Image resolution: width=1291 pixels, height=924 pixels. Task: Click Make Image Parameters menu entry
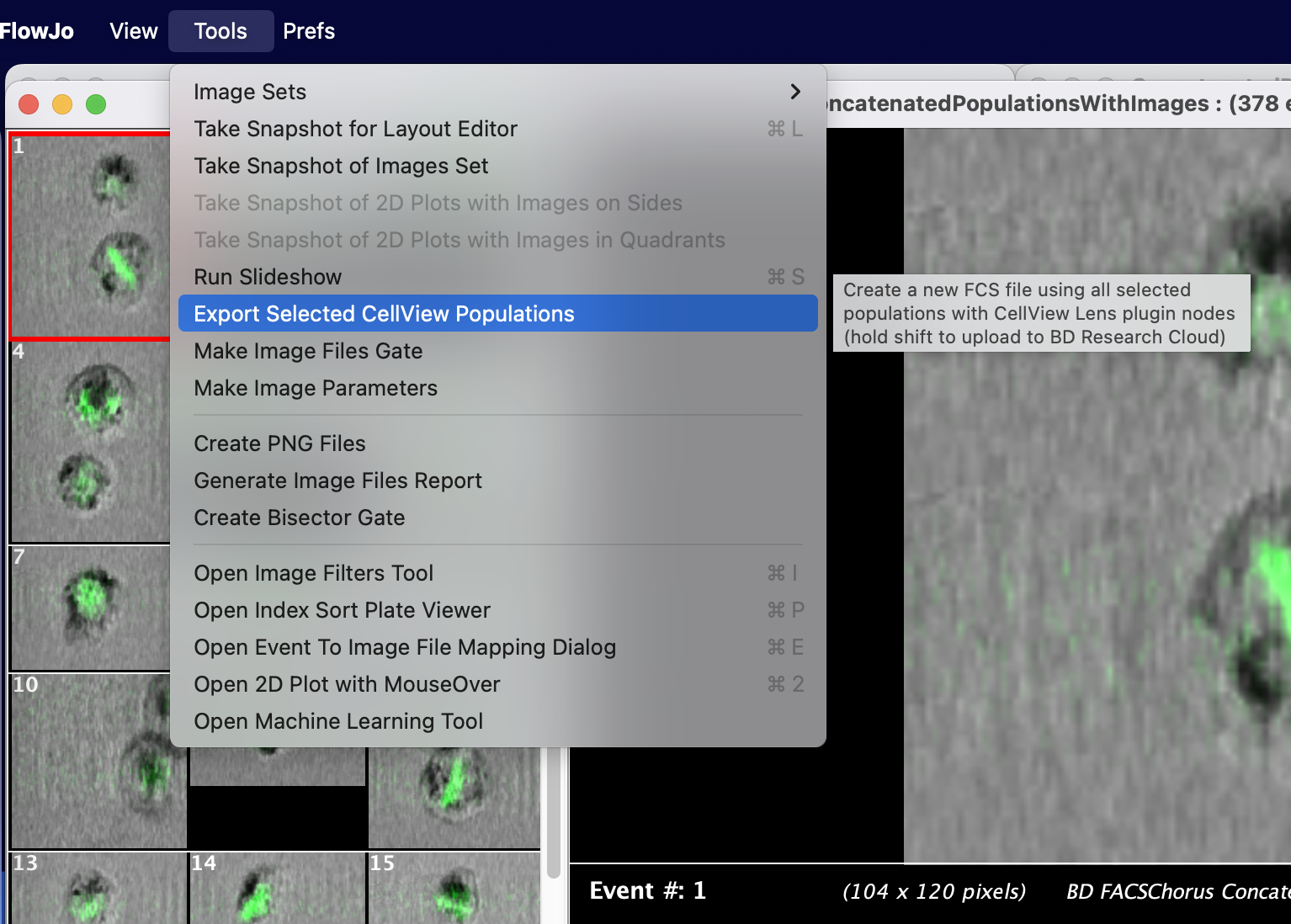(316, 388)
